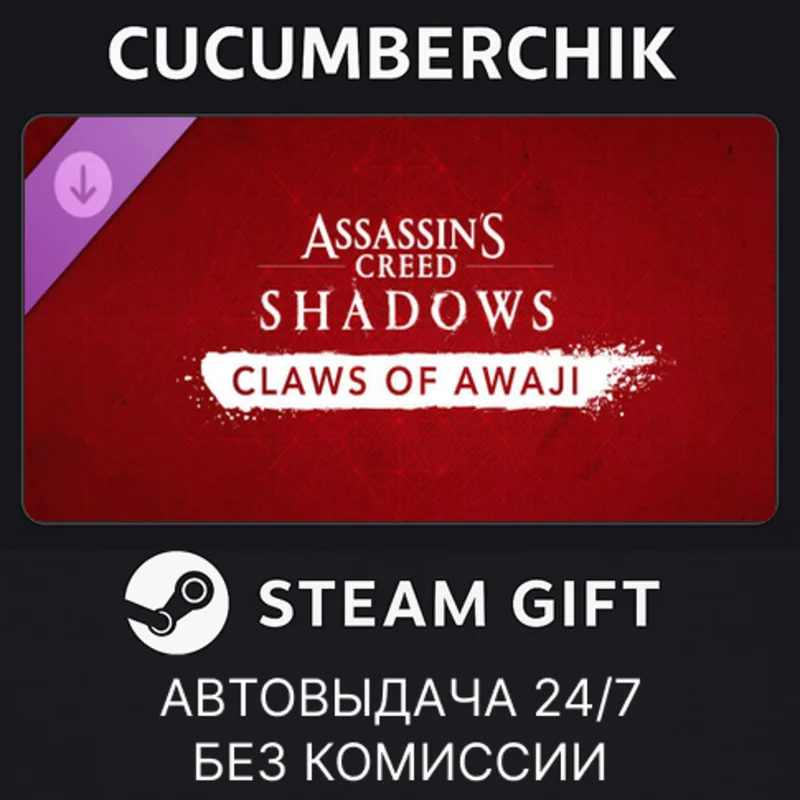Click the round Steam logo icon
The height and width of the screenshot is (800, 800).
coord(177,603)
